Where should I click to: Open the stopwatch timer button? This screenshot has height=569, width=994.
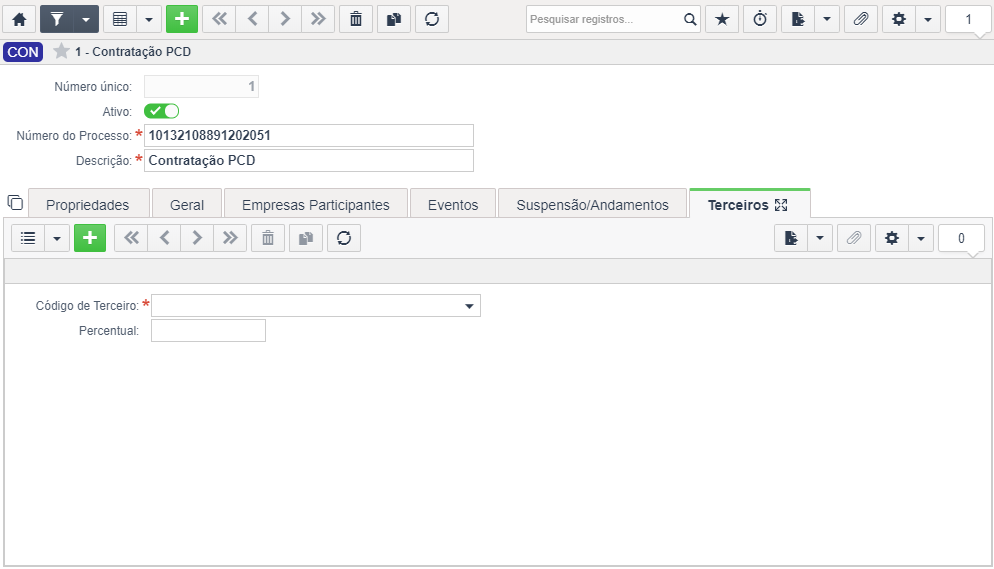click(x=760, y=19)
